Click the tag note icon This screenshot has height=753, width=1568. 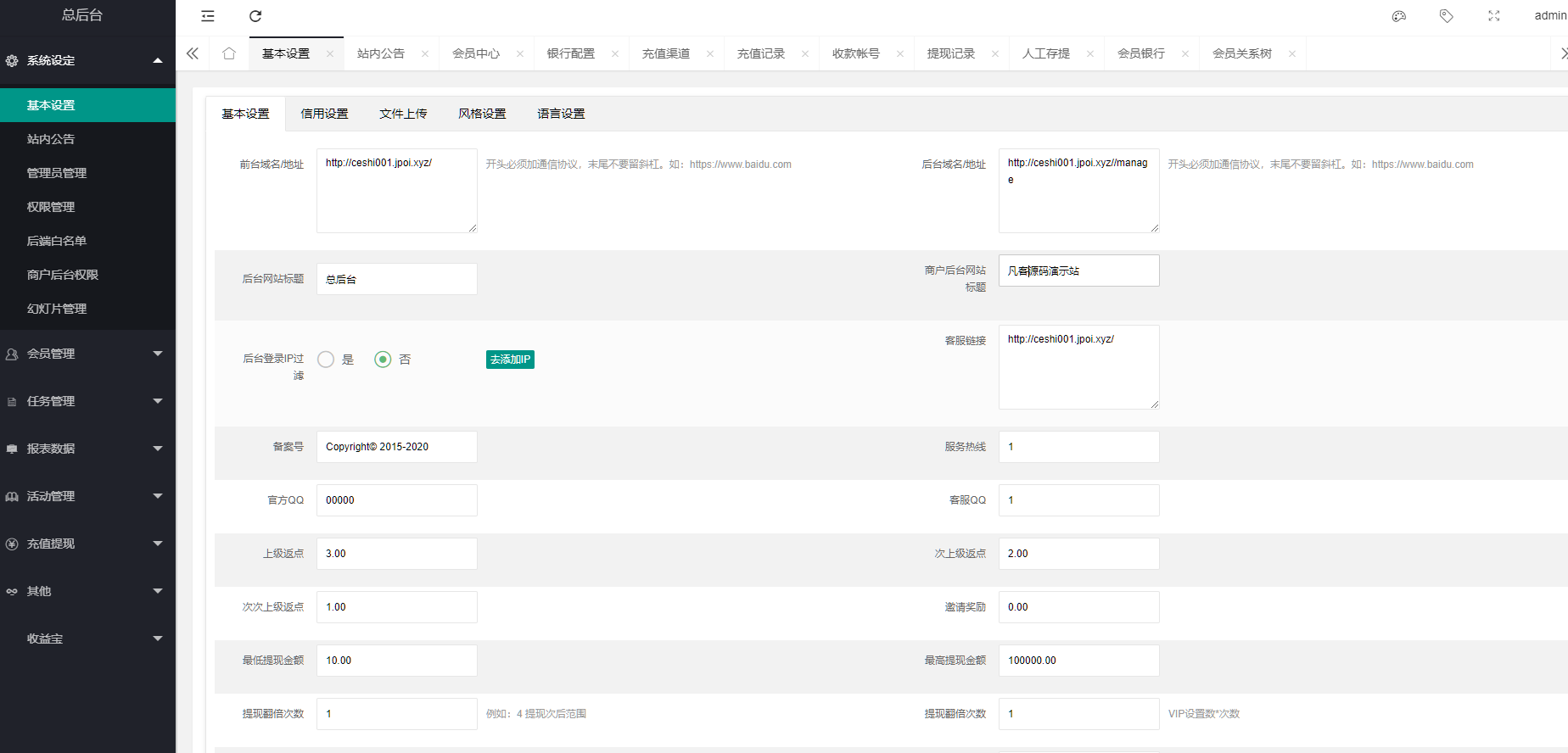pyautogui.click(x=1447, y=16)
